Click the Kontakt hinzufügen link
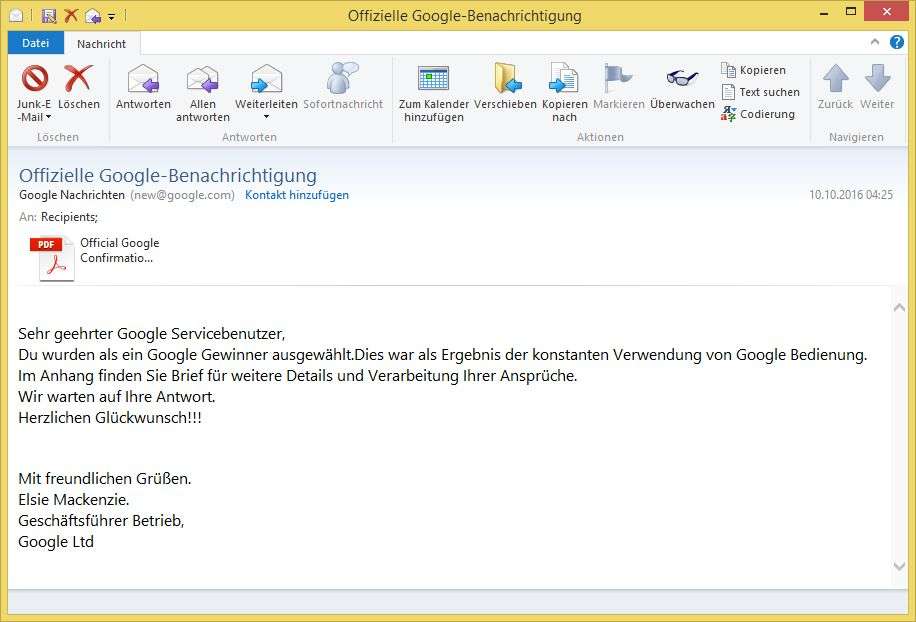This screenshot has height=622, width=916. tap(297, 195)
